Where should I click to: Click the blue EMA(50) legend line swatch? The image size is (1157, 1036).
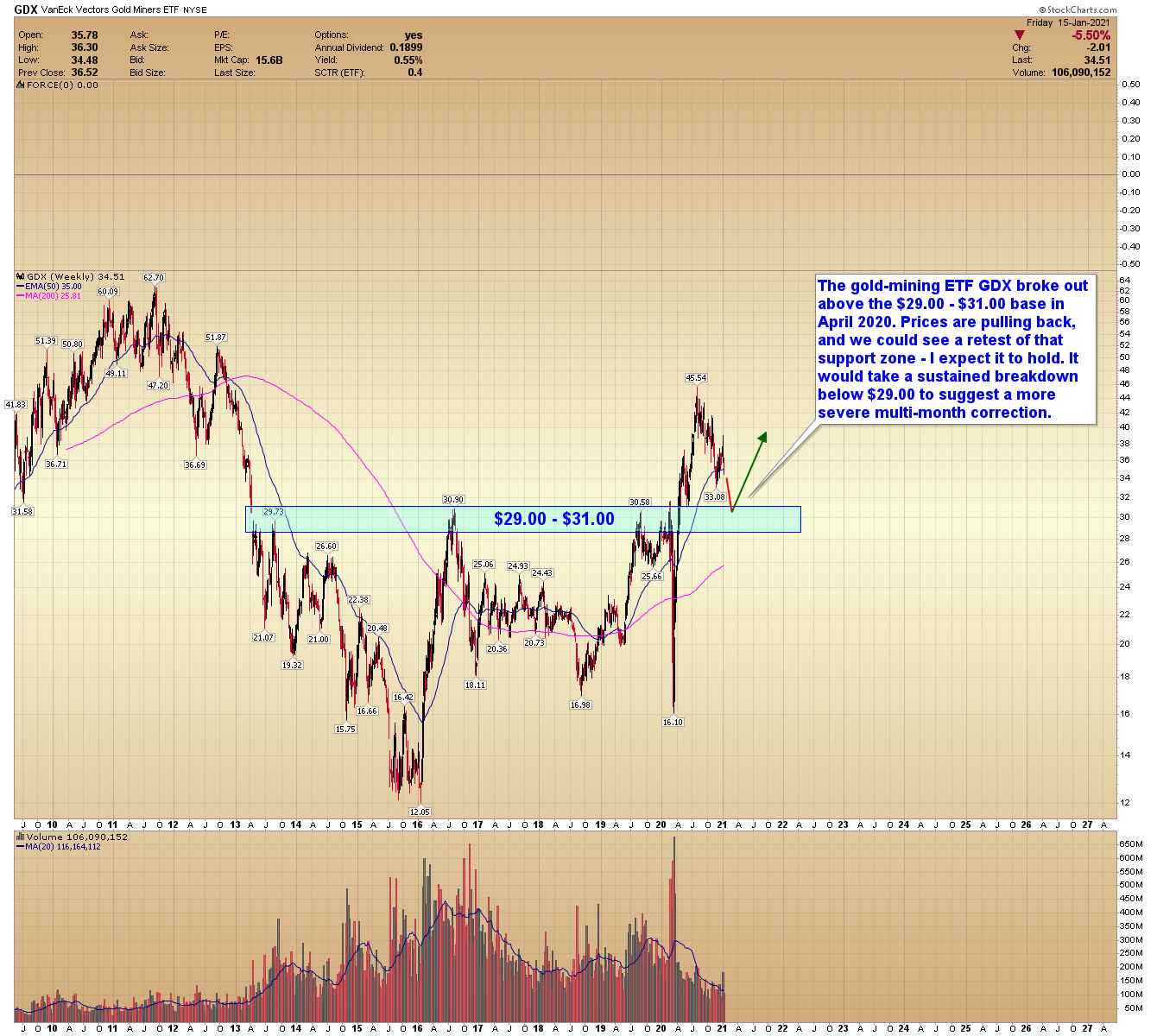pos(21,287)
